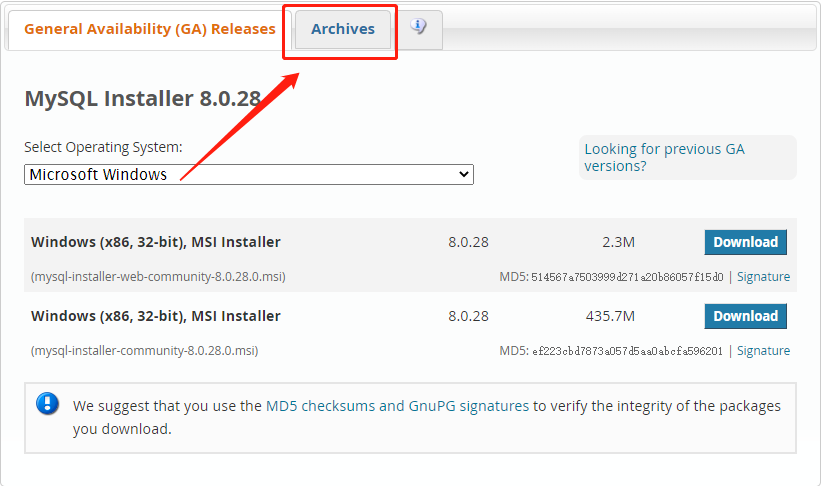Select the MySQL Installer 8.0.28 heading
Viewport: 827px width, 486px height.
[x=142, y=99]
